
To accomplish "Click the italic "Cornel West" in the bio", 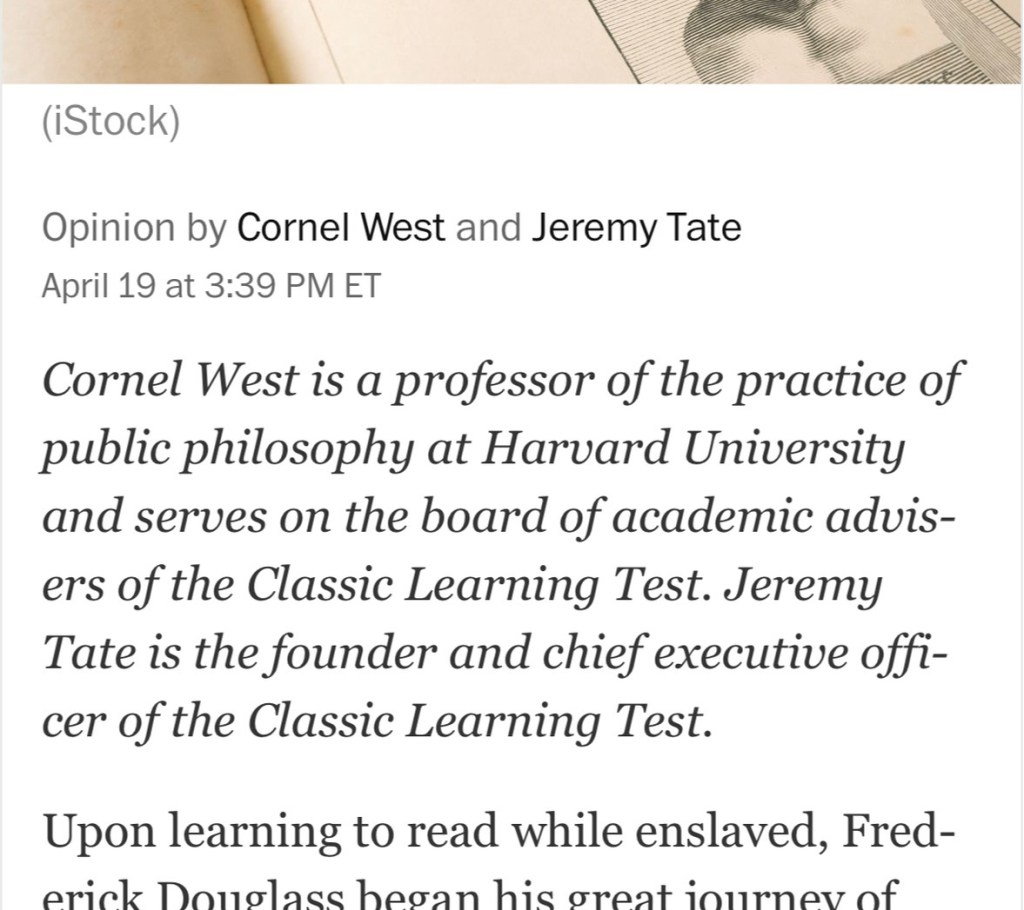I will tap(170, 380).
